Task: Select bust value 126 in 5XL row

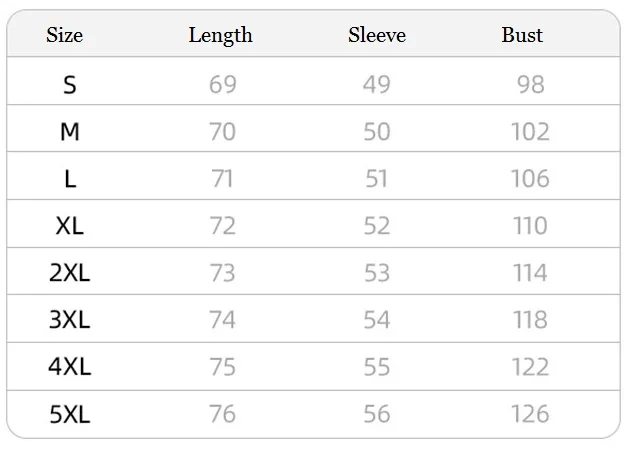Action: pyautogui.click(x=530, y=414)
